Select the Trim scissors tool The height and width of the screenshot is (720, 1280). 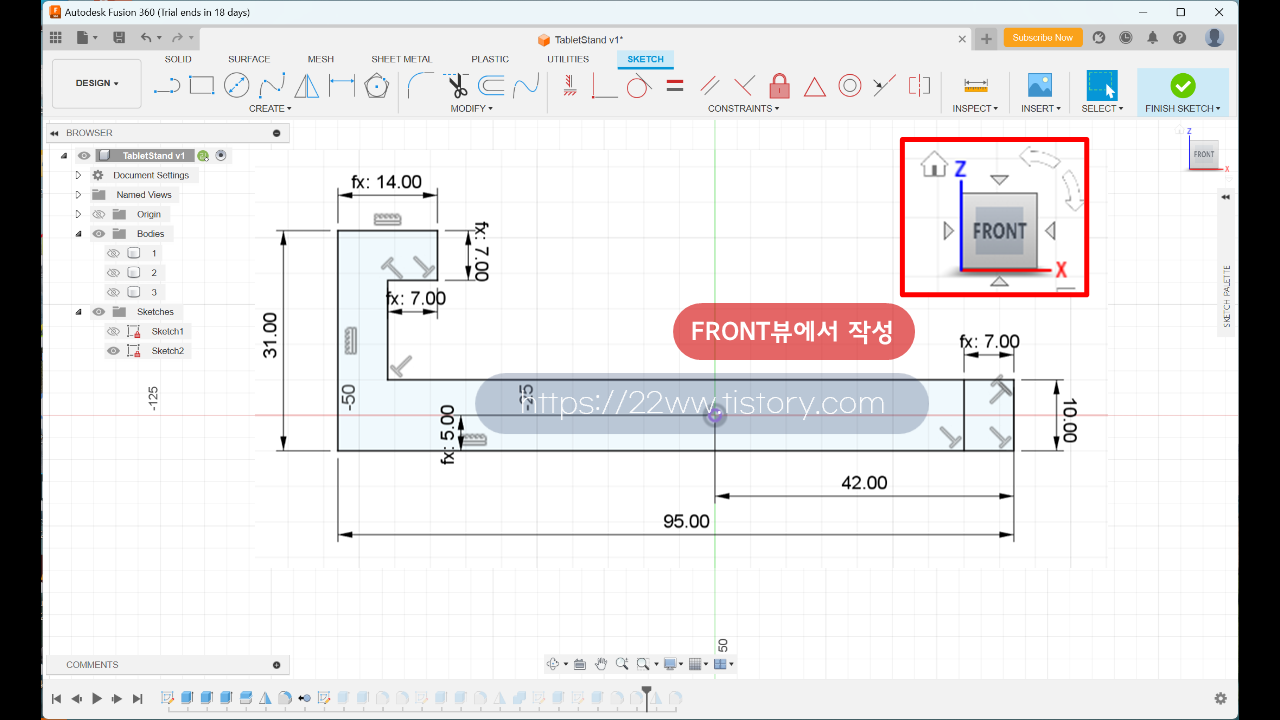click(x=457, y=86)
